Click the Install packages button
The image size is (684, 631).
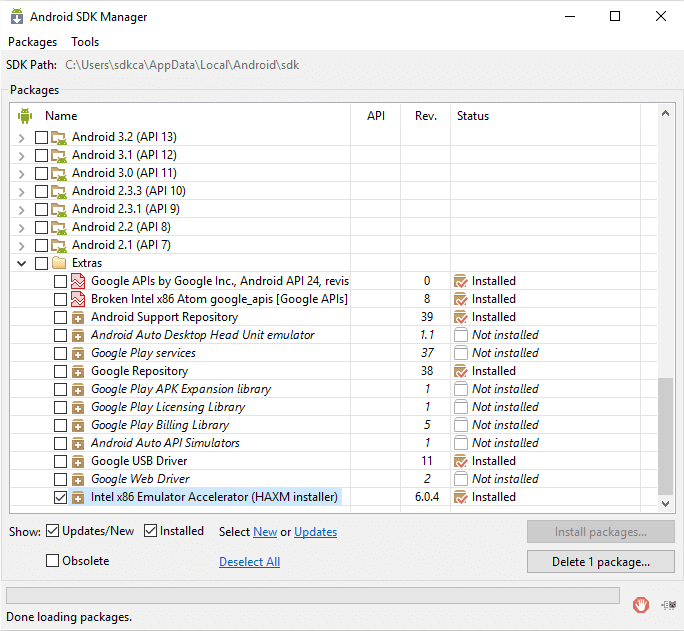coord(601,532)
